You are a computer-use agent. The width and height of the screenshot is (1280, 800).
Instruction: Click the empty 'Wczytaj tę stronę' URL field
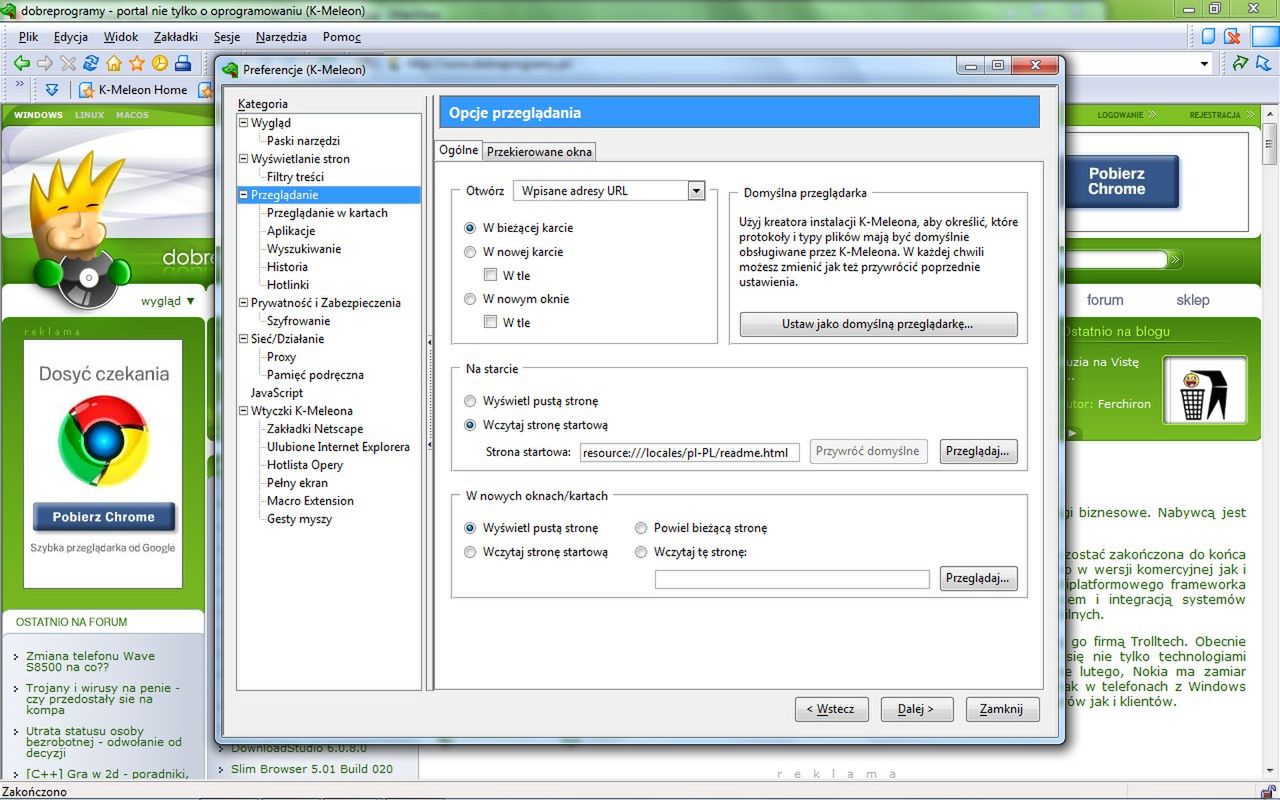(x=792, y=579)
